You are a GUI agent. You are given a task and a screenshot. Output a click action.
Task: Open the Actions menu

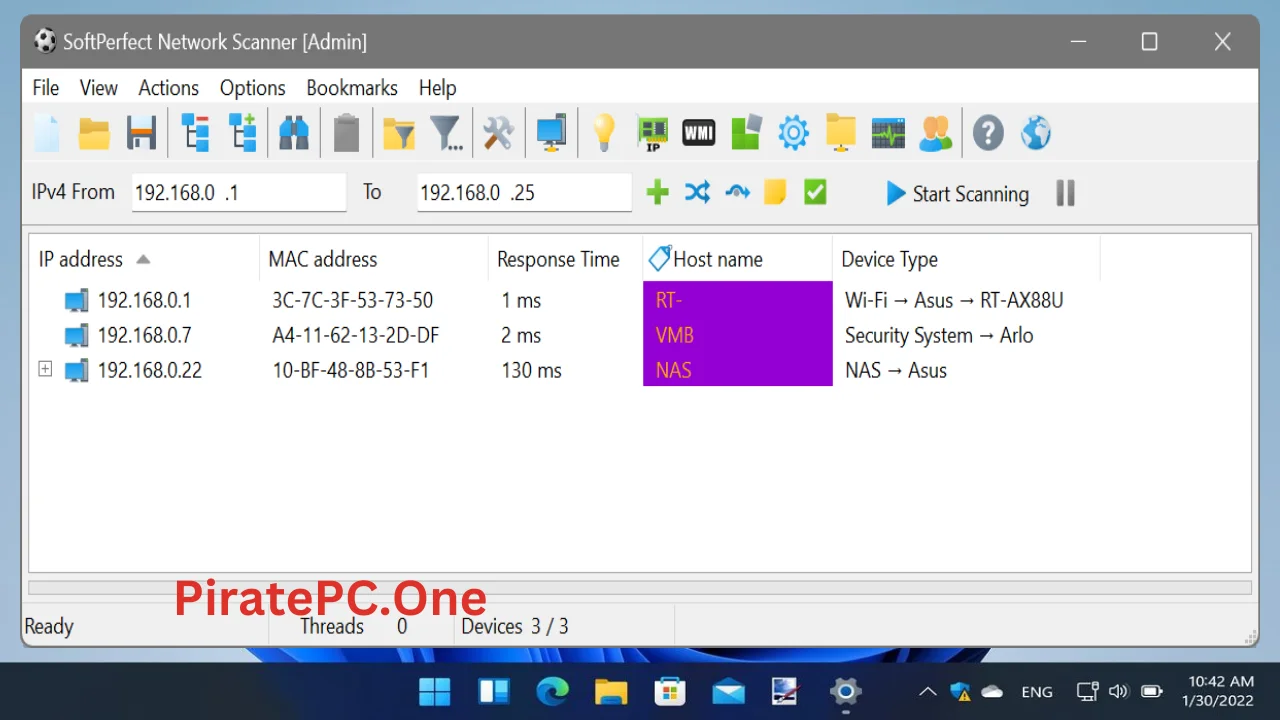pos(168,88)
